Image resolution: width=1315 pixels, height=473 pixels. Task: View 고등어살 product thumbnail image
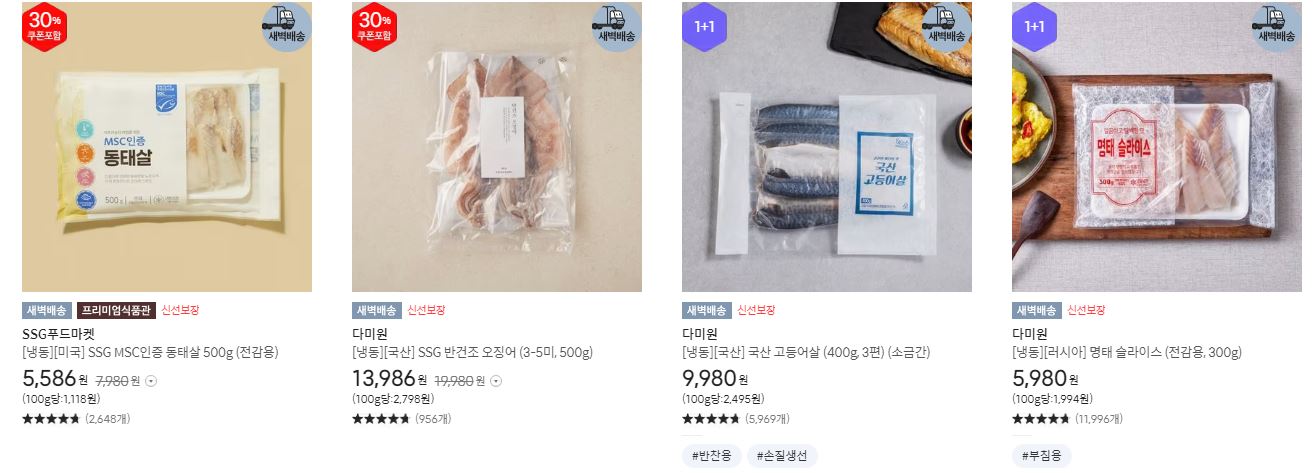[x=827, y=147]
